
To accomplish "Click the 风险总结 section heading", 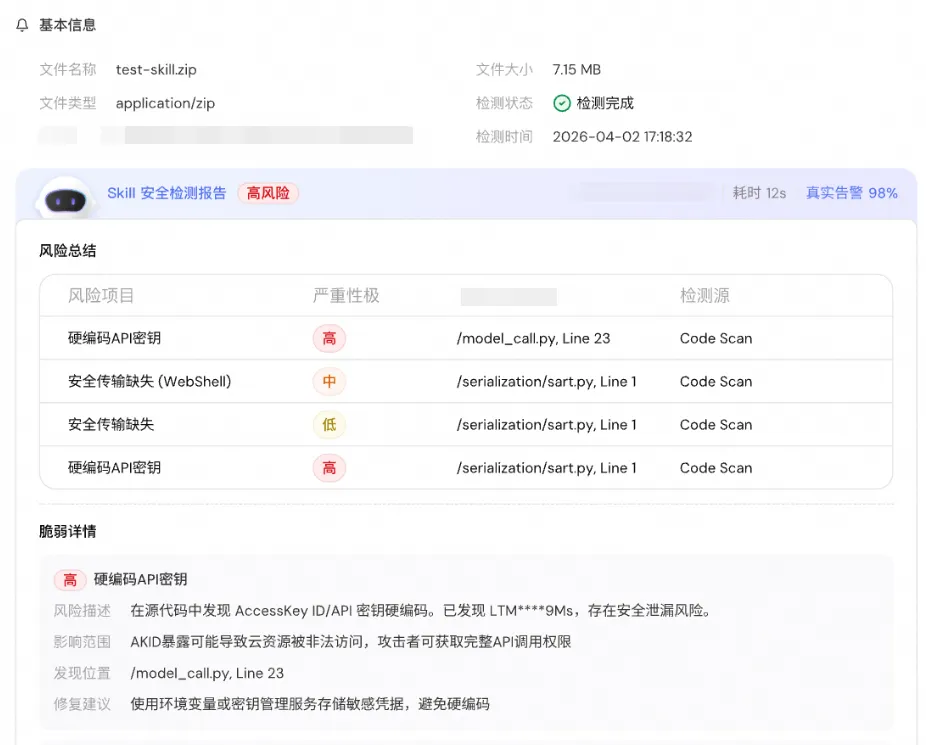I will point(67,250).
